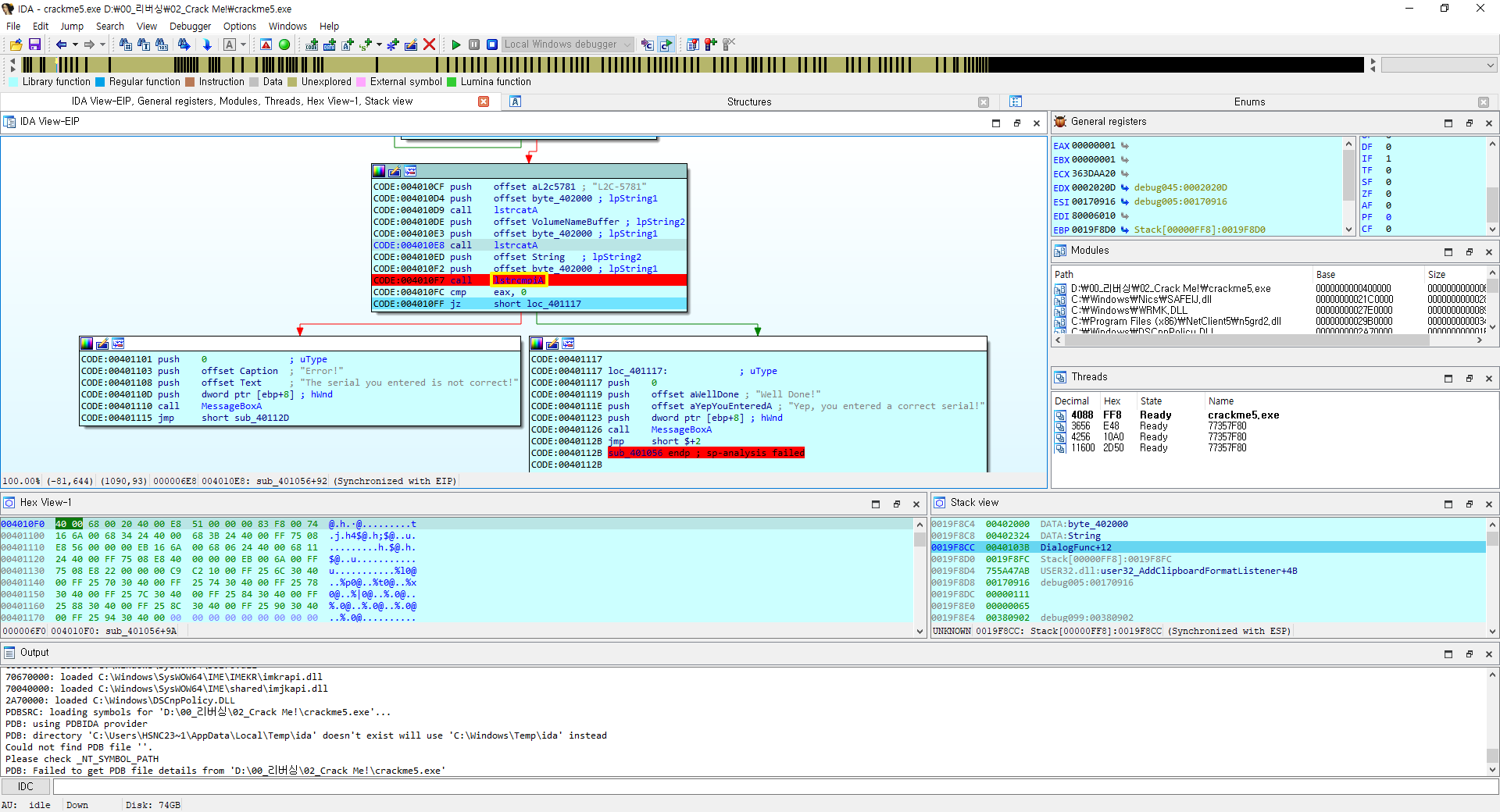Jump back with the blue left arrow
The image size is (1500, 812).
pos(62,45)
